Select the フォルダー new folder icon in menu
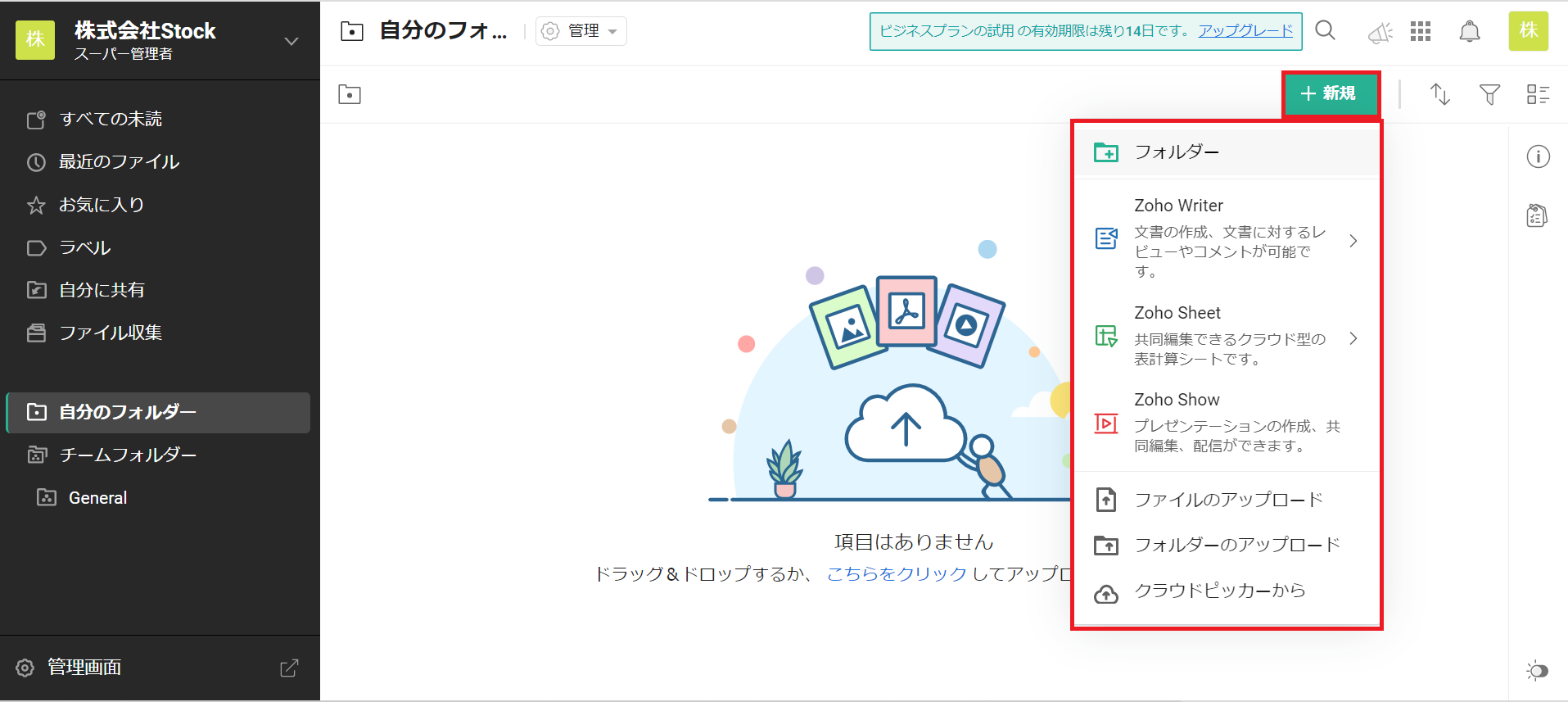 coord(1106,152)
